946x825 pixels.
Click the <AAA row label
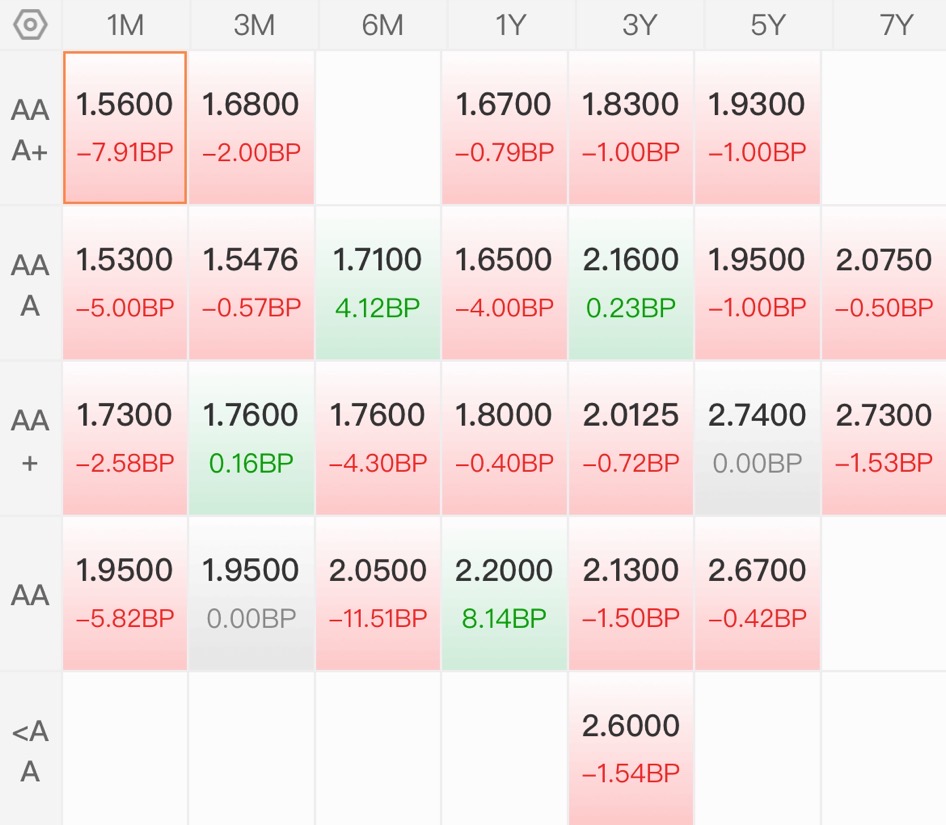coord(30,750)
